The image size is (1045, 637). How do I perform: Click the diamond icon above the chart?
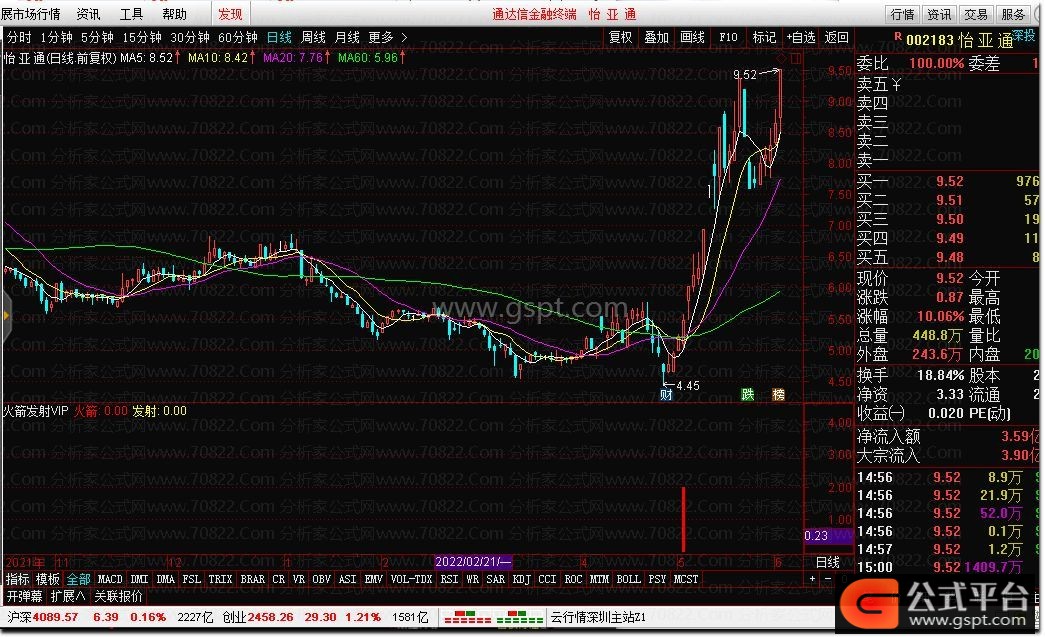tap(782, 59)
